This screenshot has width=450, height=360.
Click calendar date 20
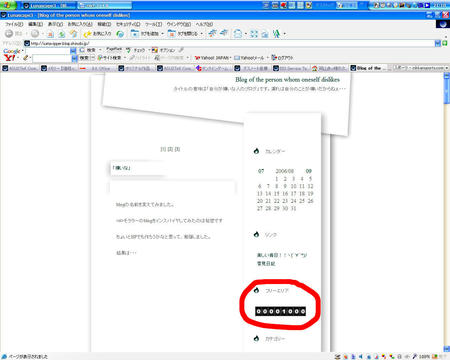pyautogui.click(x=260, y=201)
